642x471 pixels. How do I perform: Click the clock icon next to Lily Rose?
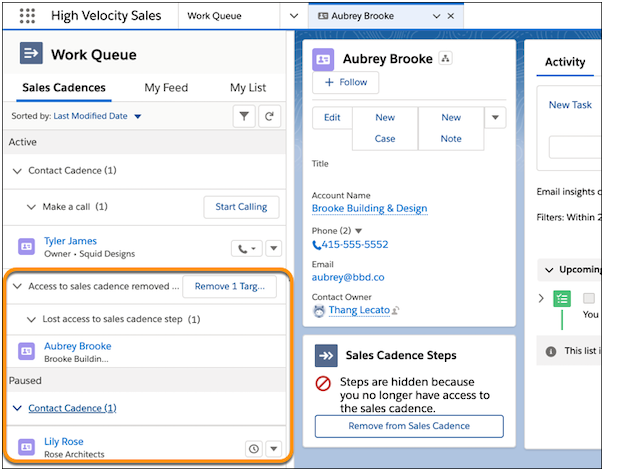click(254, 448)
